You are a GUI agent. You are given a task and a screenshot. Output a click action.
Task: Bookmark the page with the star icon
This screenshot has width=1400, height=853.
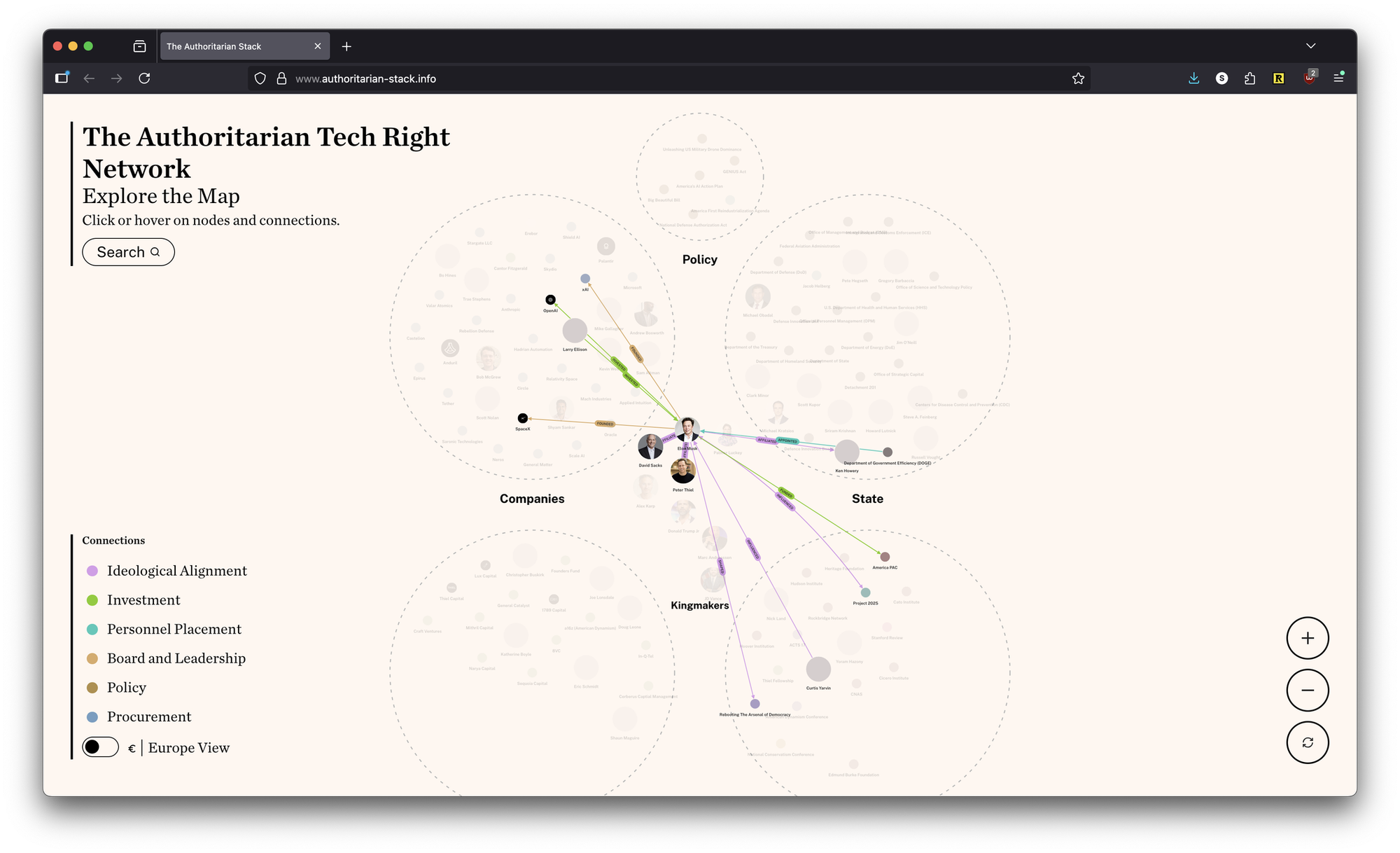[1078, 78]
